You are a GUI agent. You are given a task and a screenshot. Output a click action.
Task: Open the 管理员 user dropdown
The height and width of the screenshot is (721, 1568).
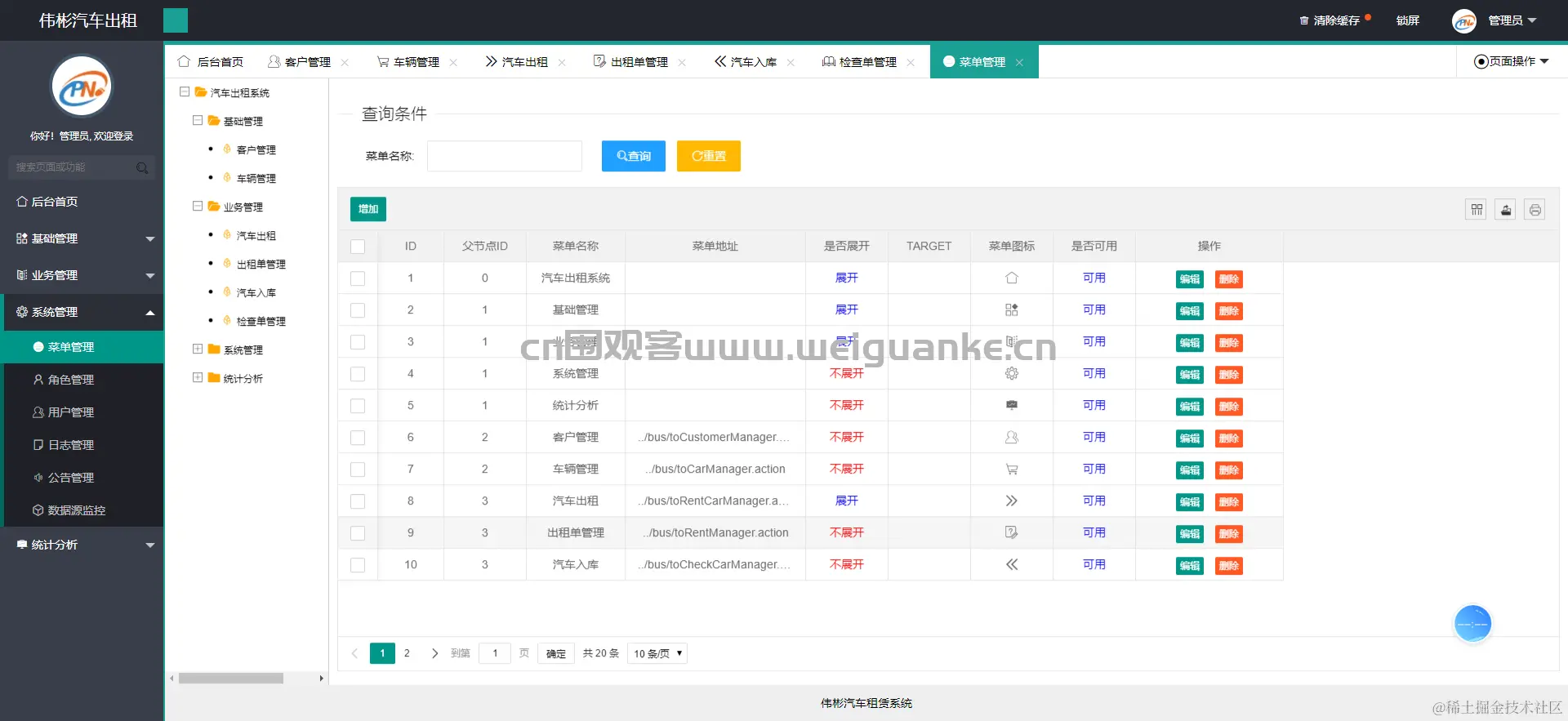pos(1512,20)
